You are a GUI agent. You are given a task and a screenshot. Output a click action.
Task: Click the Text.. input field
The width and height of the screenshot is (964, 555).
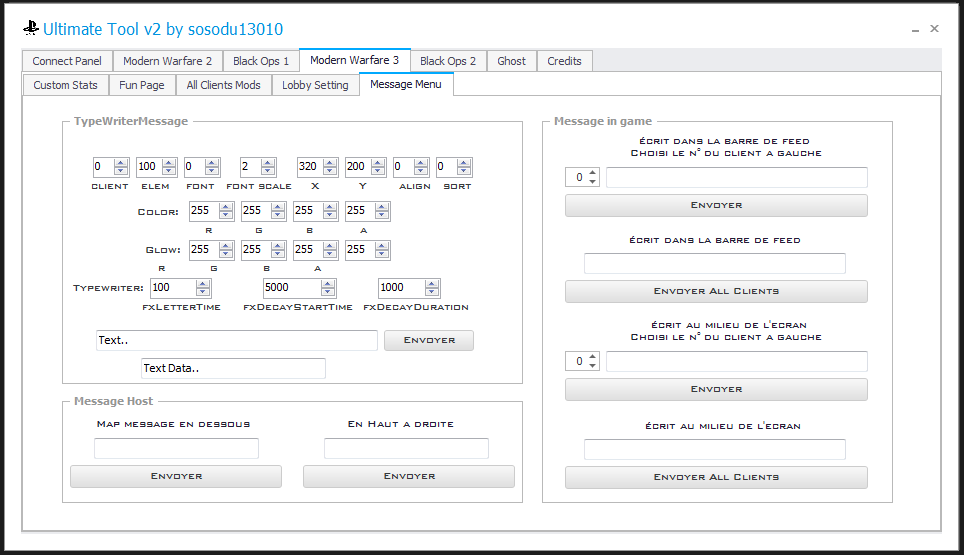pos(237,340)
